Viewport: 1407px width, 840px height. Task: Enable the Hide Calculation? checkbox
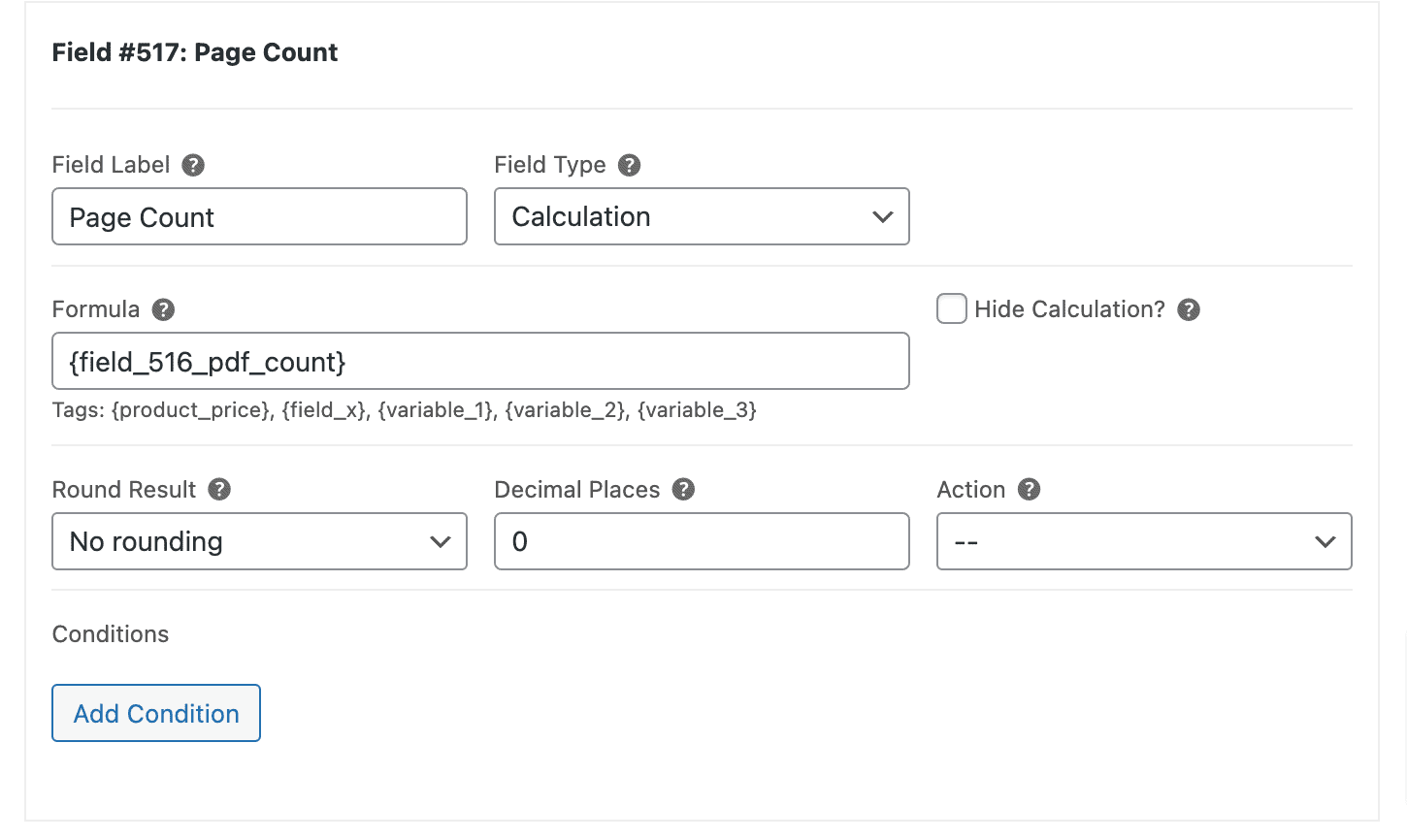952,309
